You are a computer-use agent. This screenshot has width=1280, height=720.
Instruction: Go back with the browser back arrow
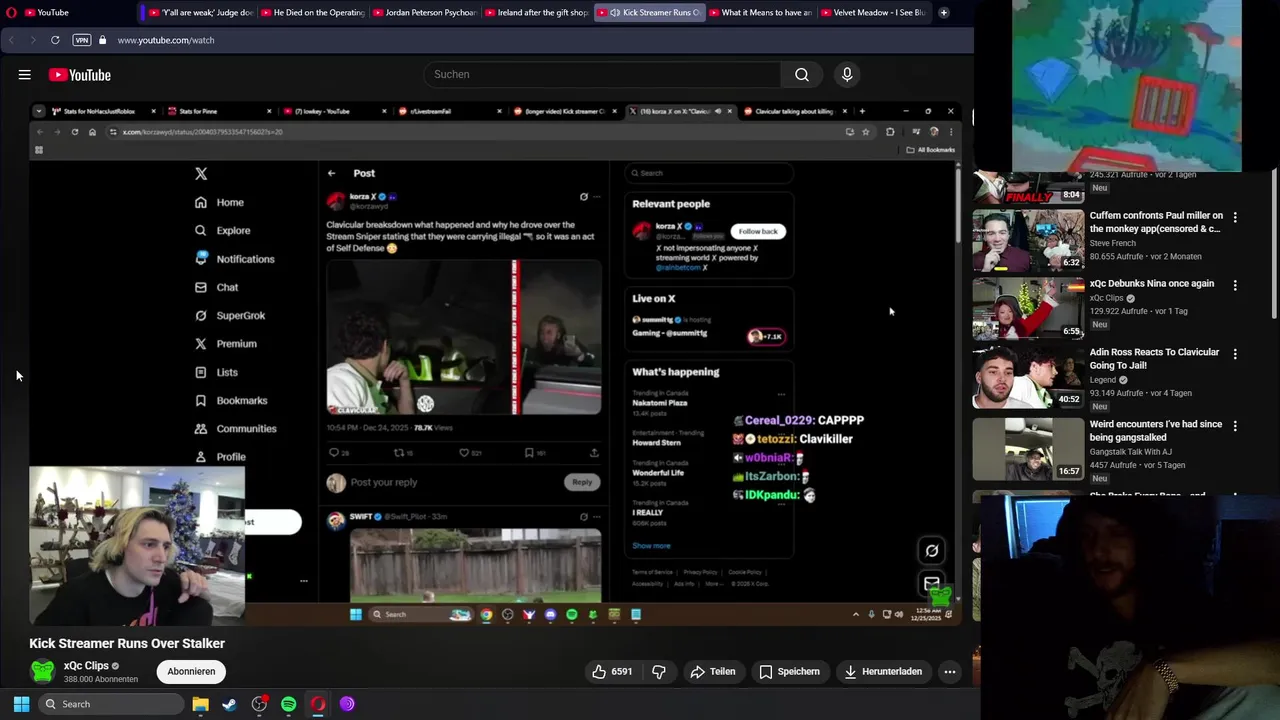pyautogui.click(x=11, y=40)
